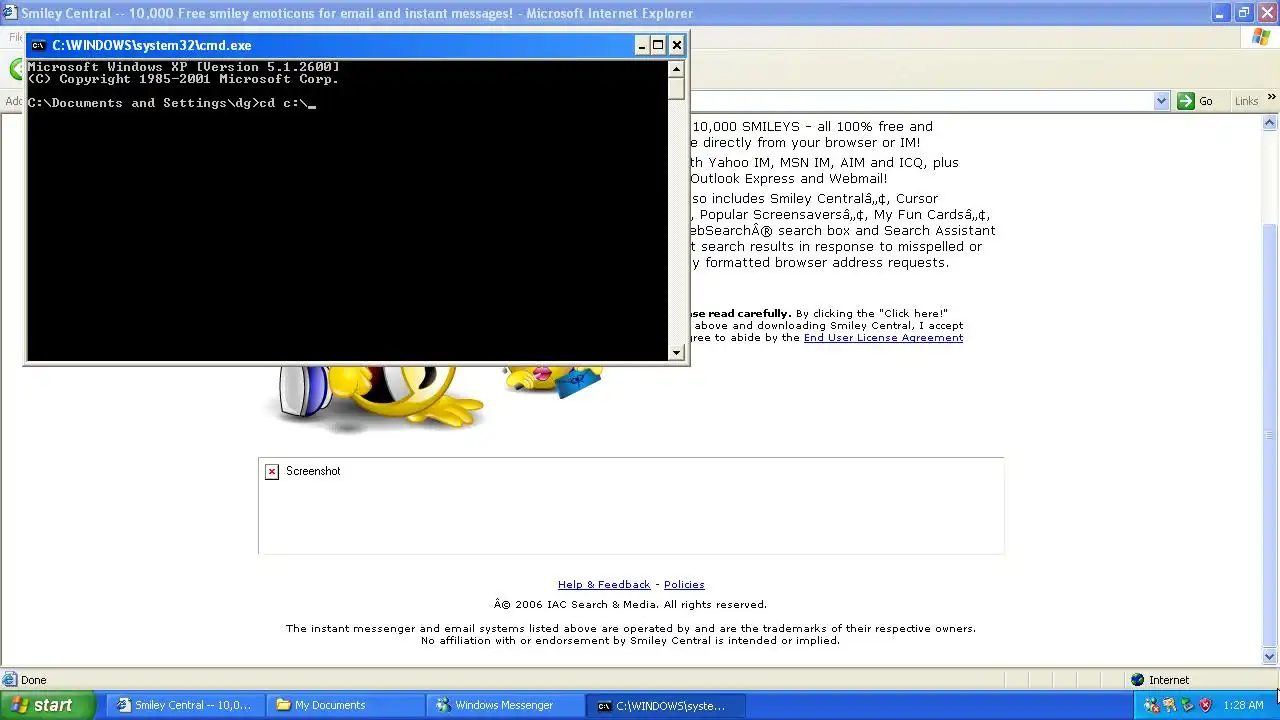Screen dimensions: 1280x720
Task: Click the taskbar clock showing 1:28 AM
Action: 1244,705
